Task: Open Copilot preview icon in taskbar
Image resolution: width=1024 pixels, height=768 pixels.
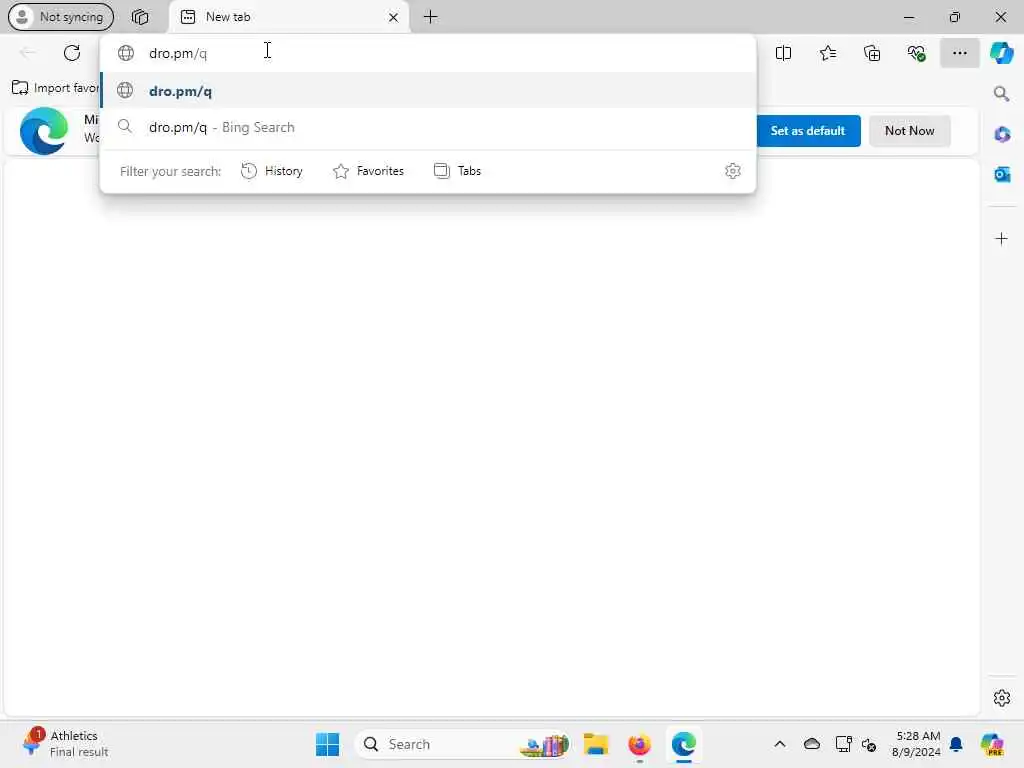Action: [x=991, y=744]
